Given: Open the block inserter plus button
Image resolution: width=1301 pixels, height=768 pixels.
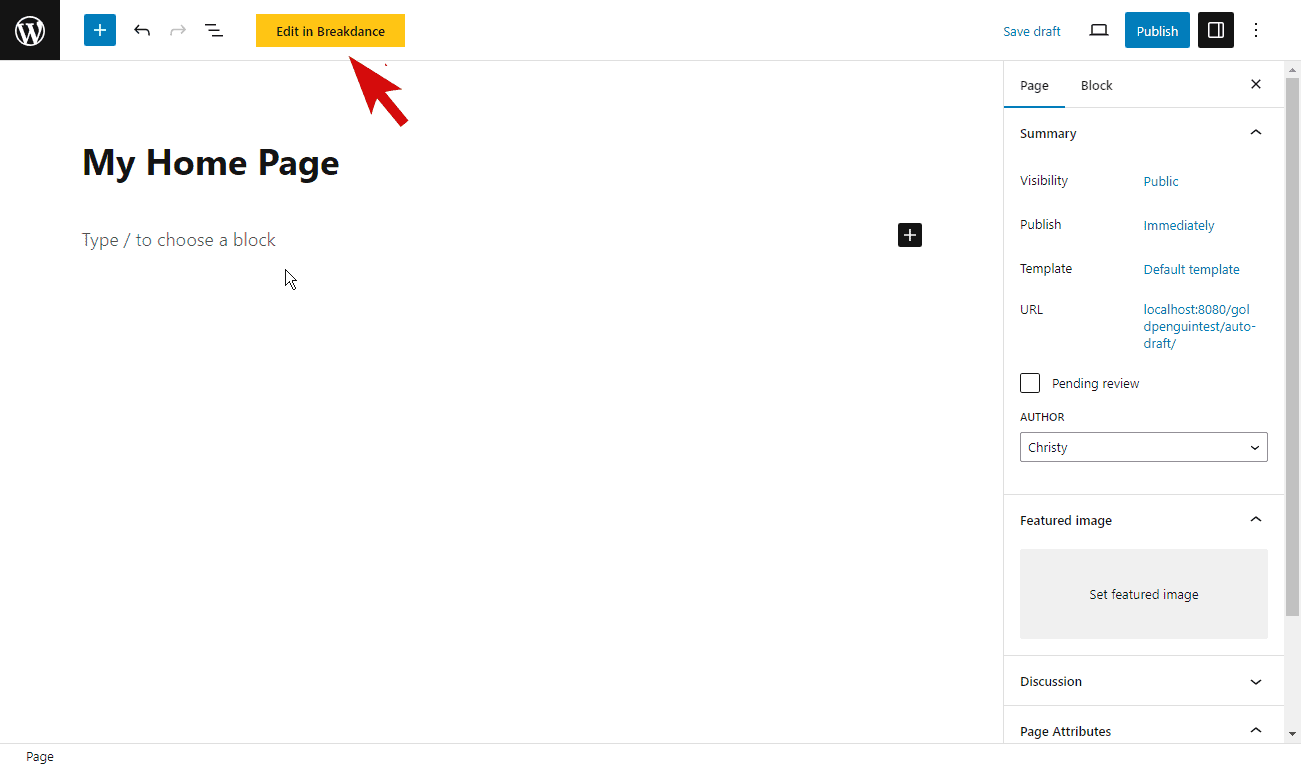Looking at the screenshot, I should [x=100, y=30].
